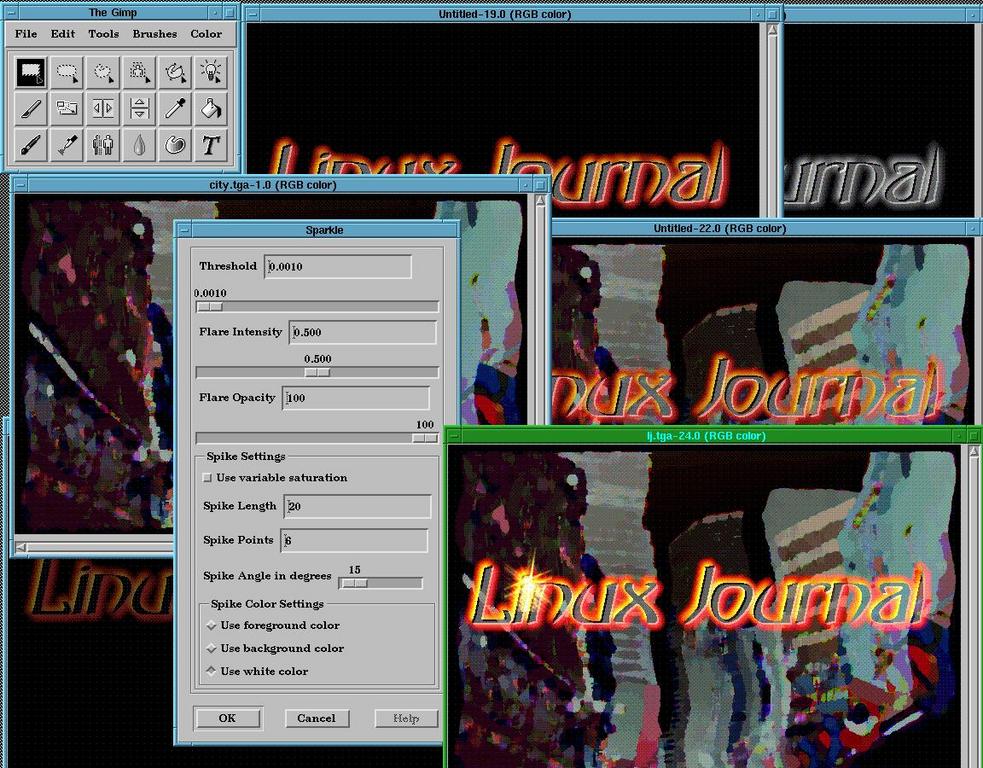Viewport: 983px width, 768px height.
Task: Select the paintbrush tool
Action: [31, 145]
